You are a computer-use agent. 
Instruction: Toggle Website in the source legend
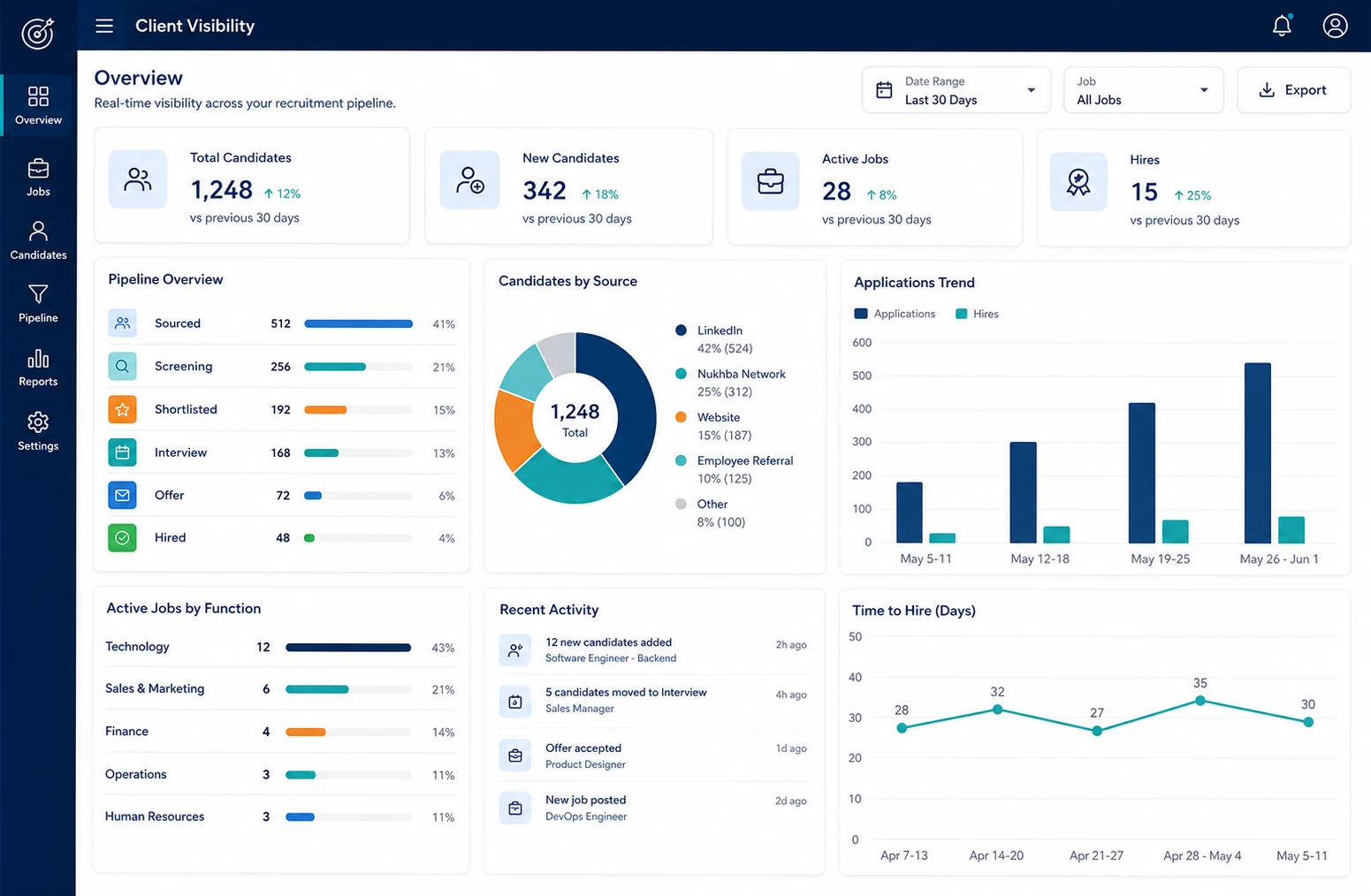point(714,426)
